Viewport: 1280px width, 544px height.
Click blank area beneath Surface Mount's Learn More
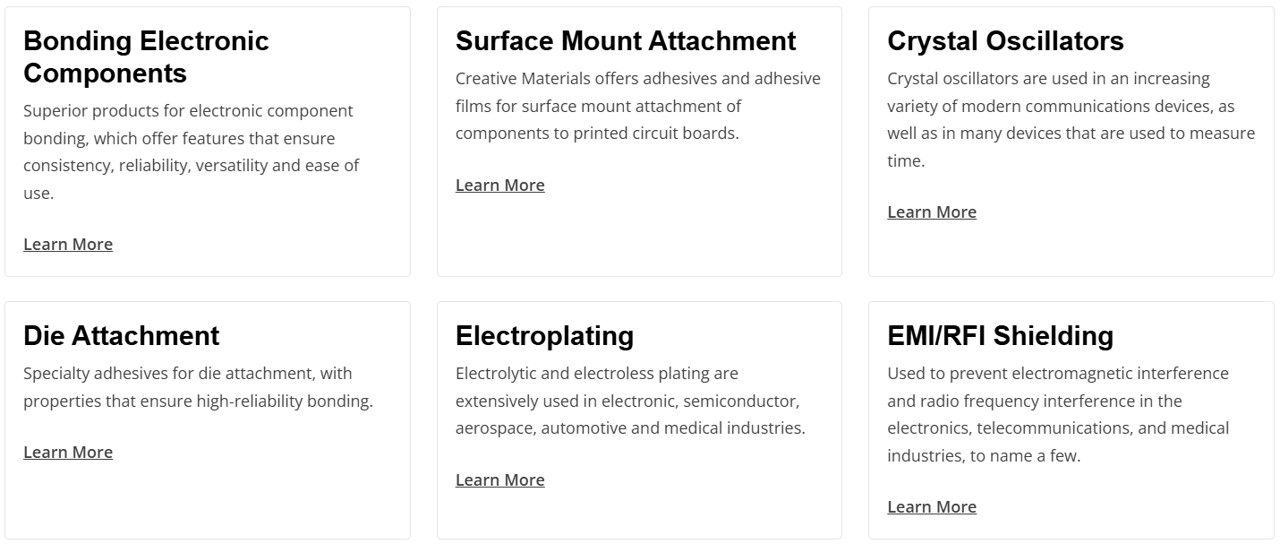tap(639, 235)
